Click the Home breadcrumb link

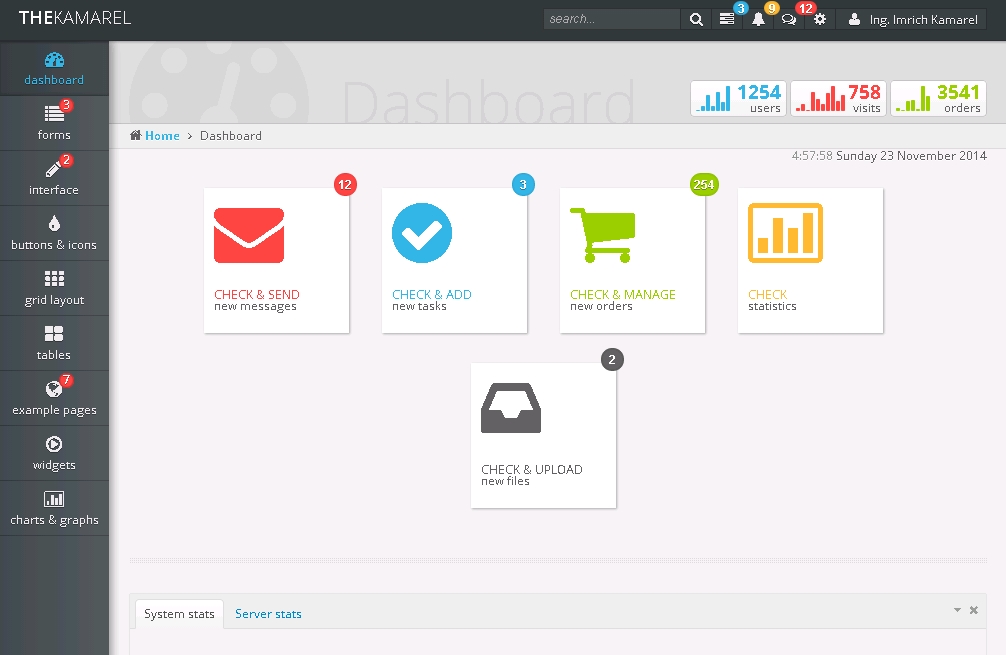[x=161, y=136]
